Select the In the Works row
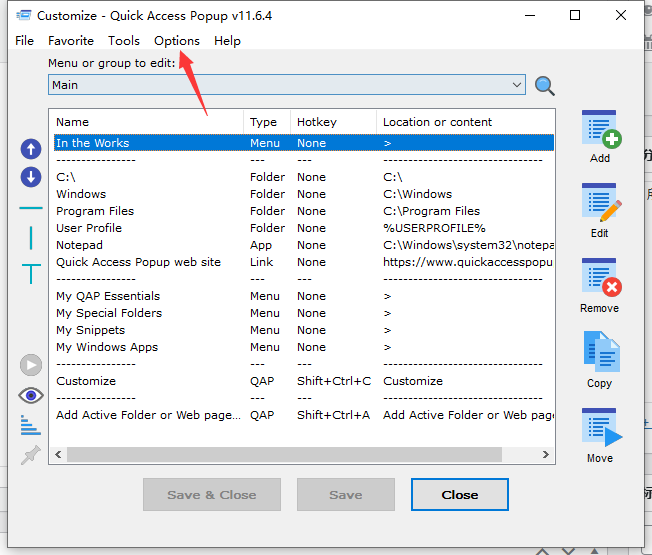The image size is (652, 555). pos(304,143)
